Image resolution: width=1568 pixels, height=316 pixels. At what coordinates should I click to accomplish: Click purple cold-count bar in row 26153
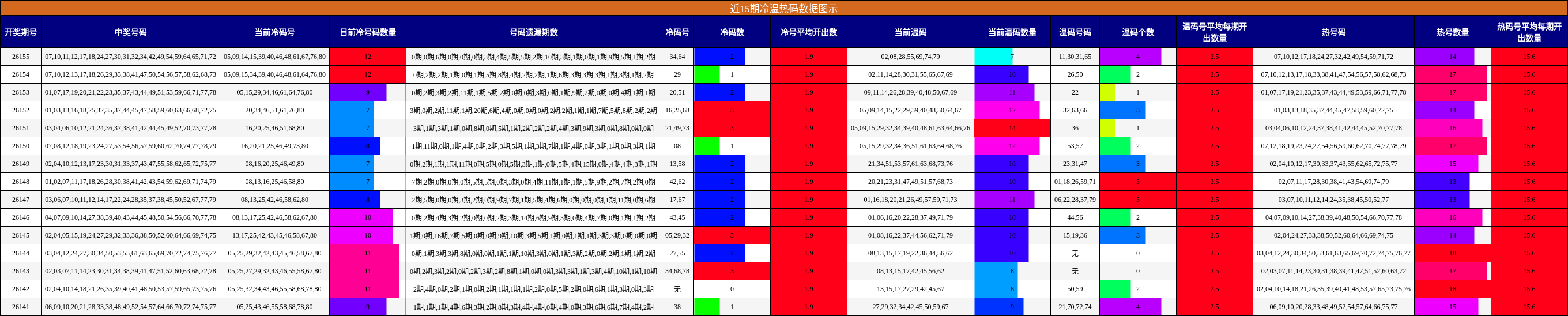tap(358, 92)
